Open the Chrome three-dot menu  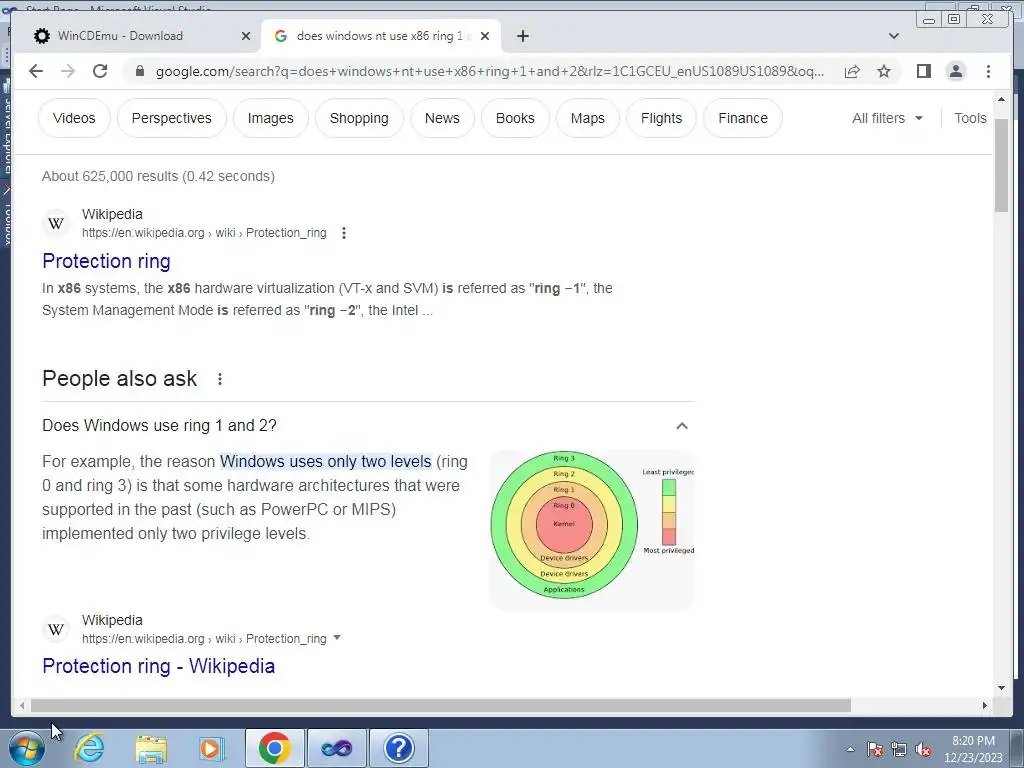(988, 71)
